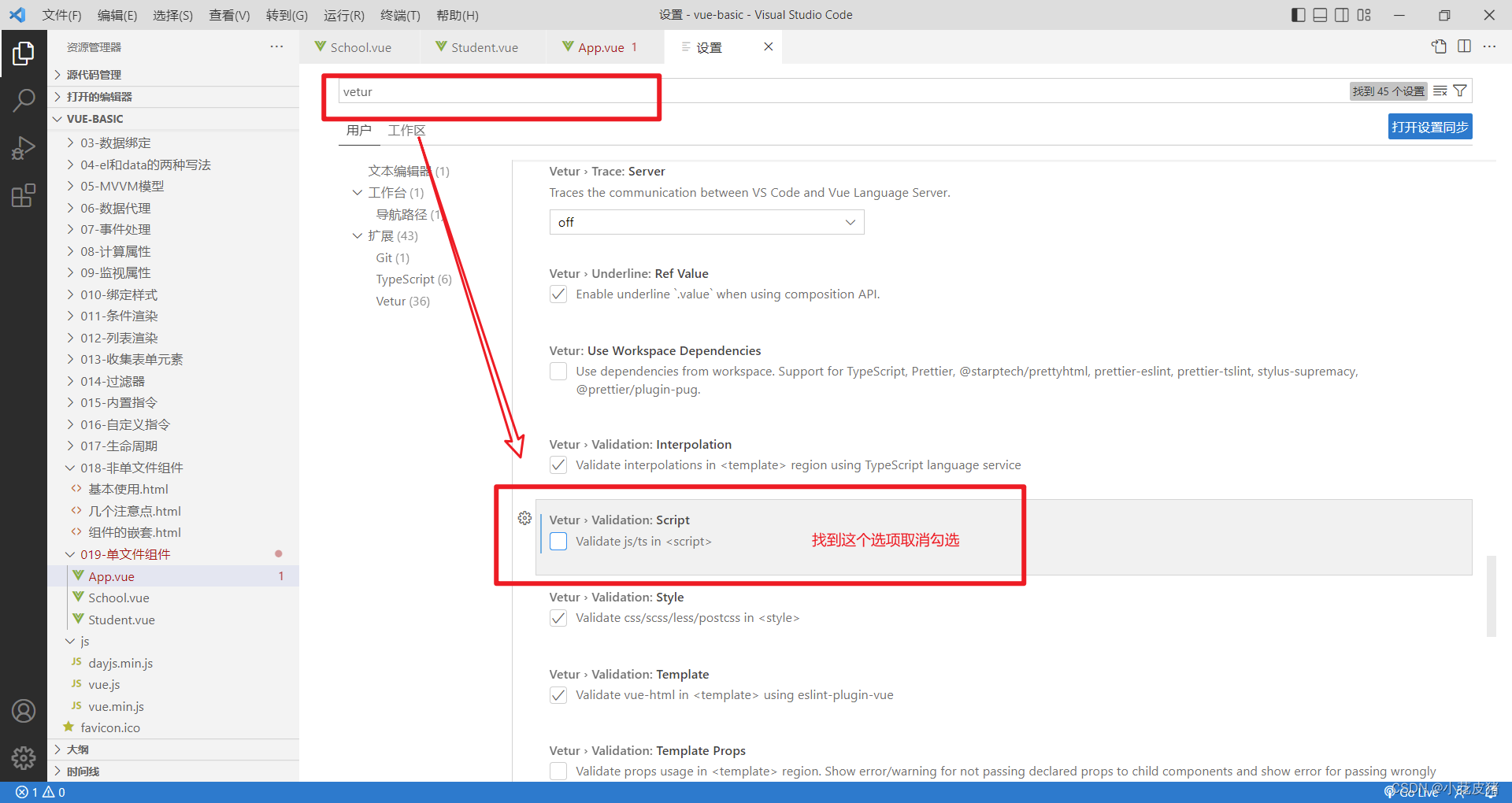Collapse 扩展 settings category
This screenshot has height=803, width=1512.
pyautogui.click(x=358, y=236)
